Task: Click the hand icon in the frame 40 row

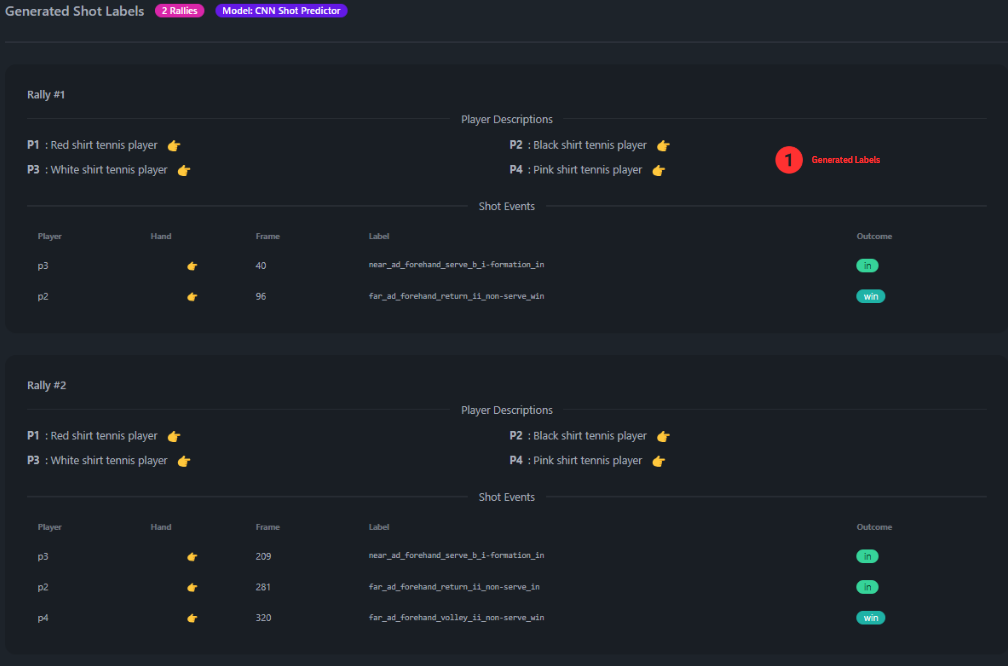Action: click(192, 266)
